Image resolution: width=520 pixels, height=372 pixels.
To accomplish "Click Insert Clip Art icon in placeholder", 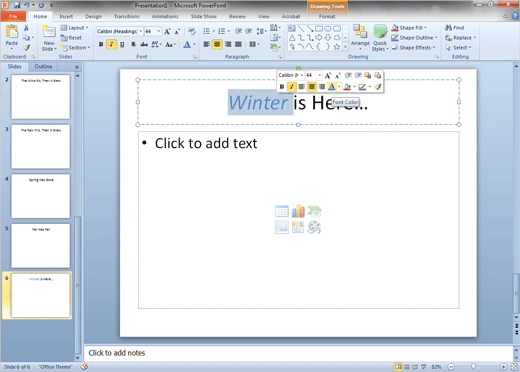I will click(x=298, y=227).
